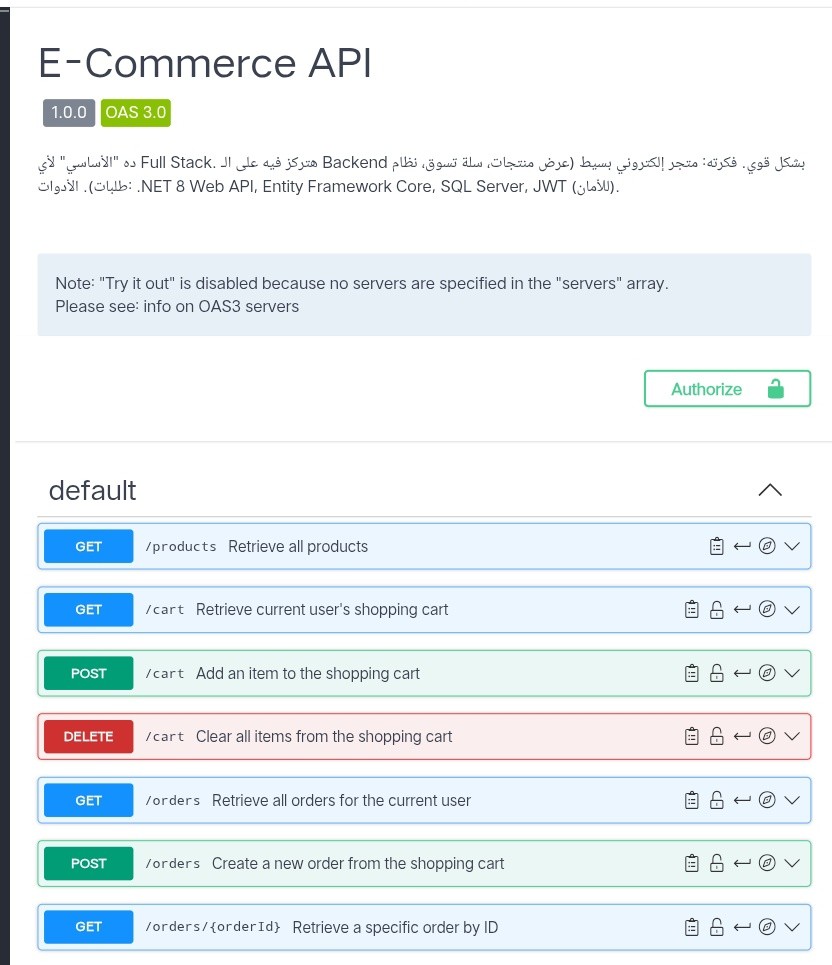Open the Authorize dialog

coord(727,389)
